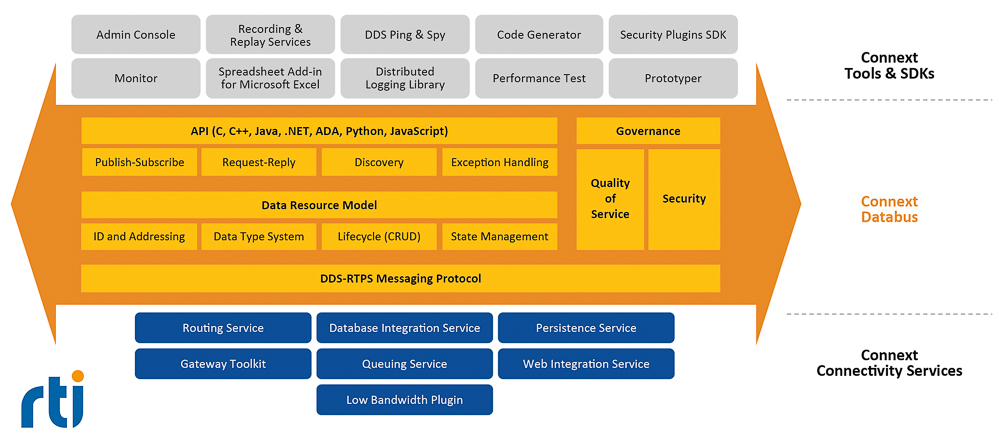999x442 pixels.
Task: Click the Low Bandwidth Plugin box
Action: pos(405,400)
